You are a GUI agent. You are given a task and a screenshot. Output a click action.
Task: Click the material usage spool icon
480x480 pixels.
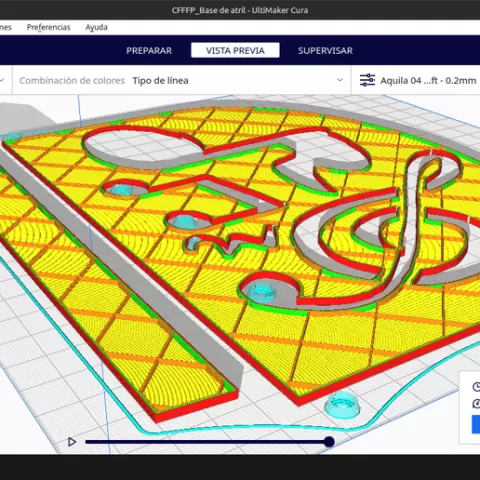pos(476,404)
